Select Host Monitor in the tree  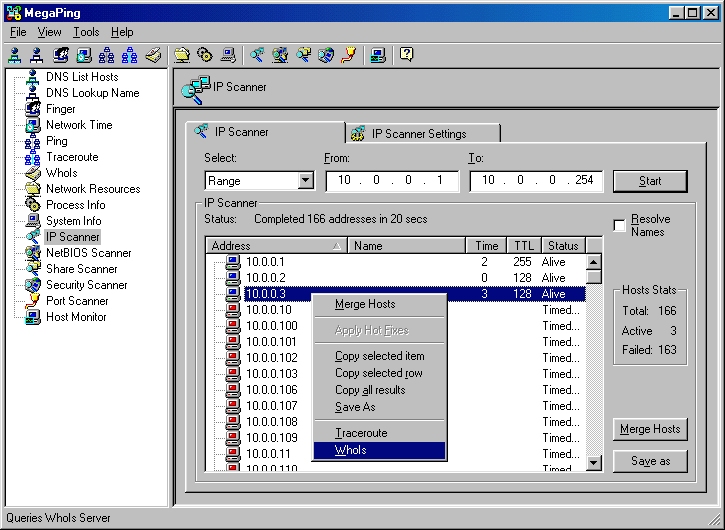point(76,317)
